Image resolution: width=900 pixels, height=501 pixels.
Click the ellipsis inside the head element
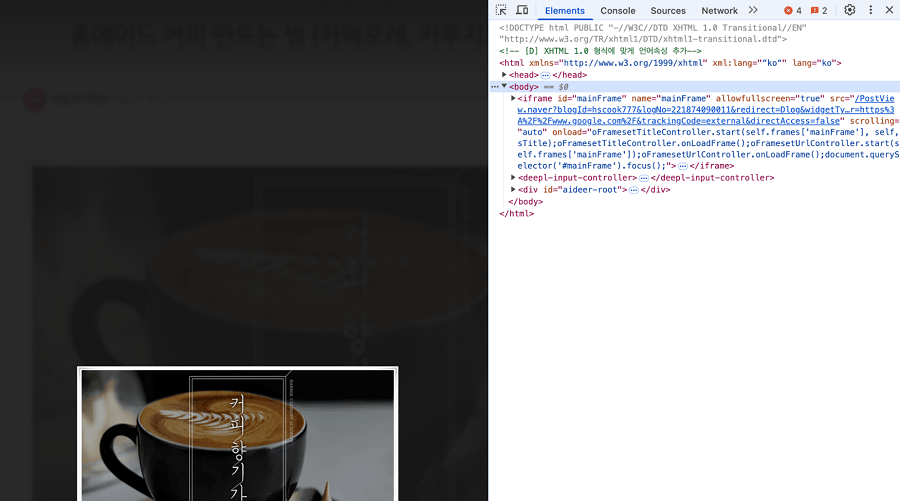pos(545,75)
